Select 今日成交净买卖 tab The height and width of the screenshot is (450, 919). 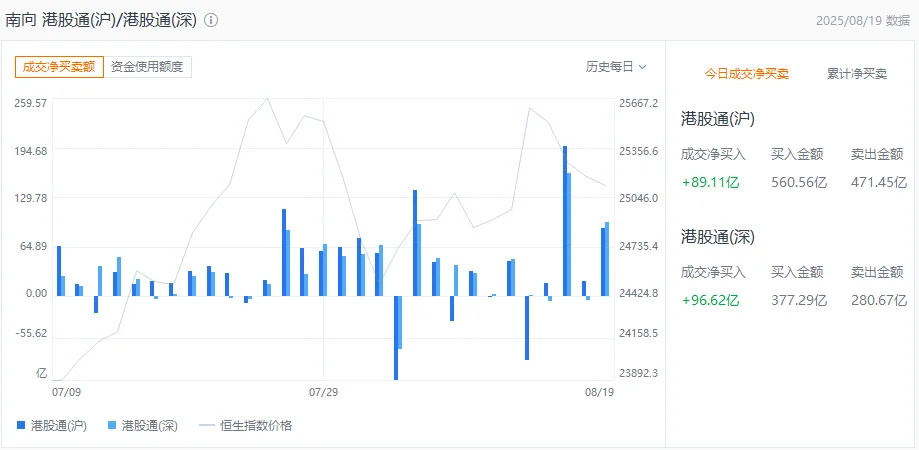pos(746,74)
